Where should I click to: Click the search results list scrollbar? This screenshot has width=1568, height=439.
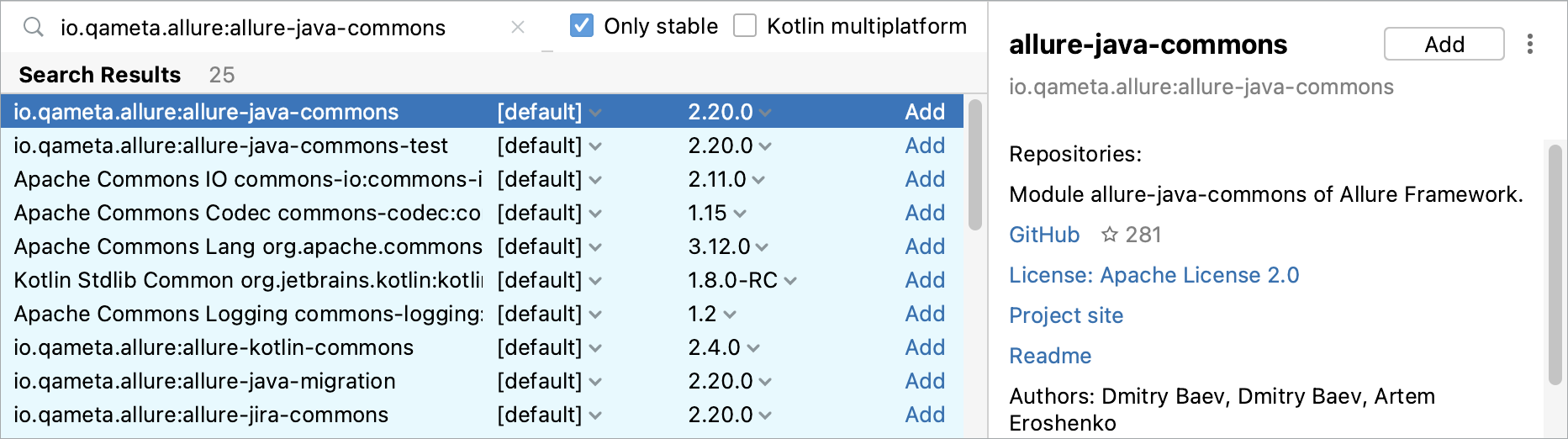974,165
